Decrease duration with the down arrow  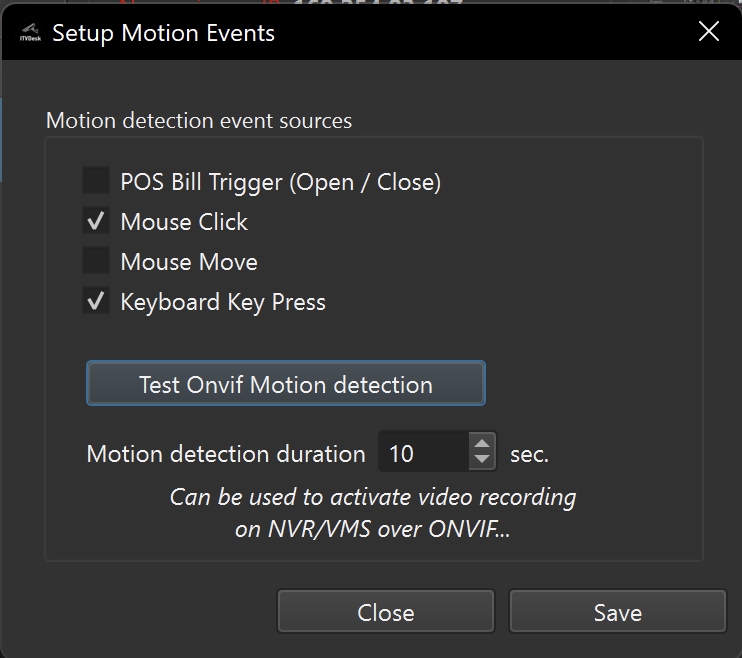pos(482,463)
